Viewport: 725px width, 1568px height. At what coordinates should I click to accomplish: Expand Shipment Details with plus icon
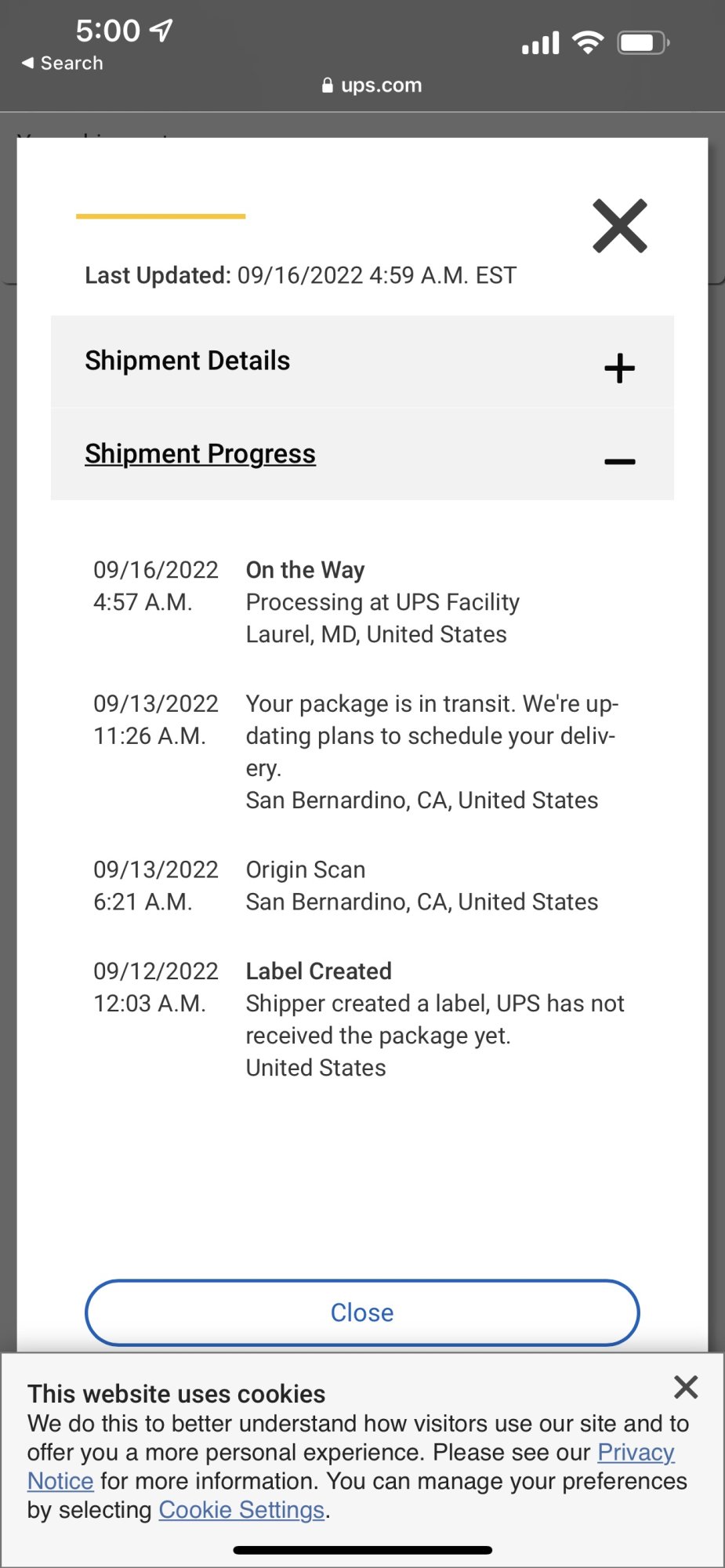pyautogui.click(x=619, y=368)
